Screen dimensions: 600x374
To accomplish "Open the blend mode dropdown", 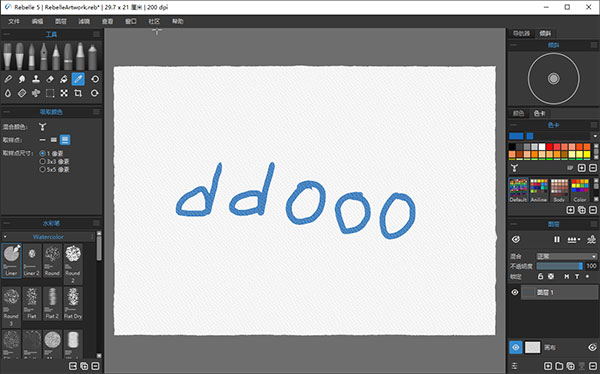I will (566, 256).
